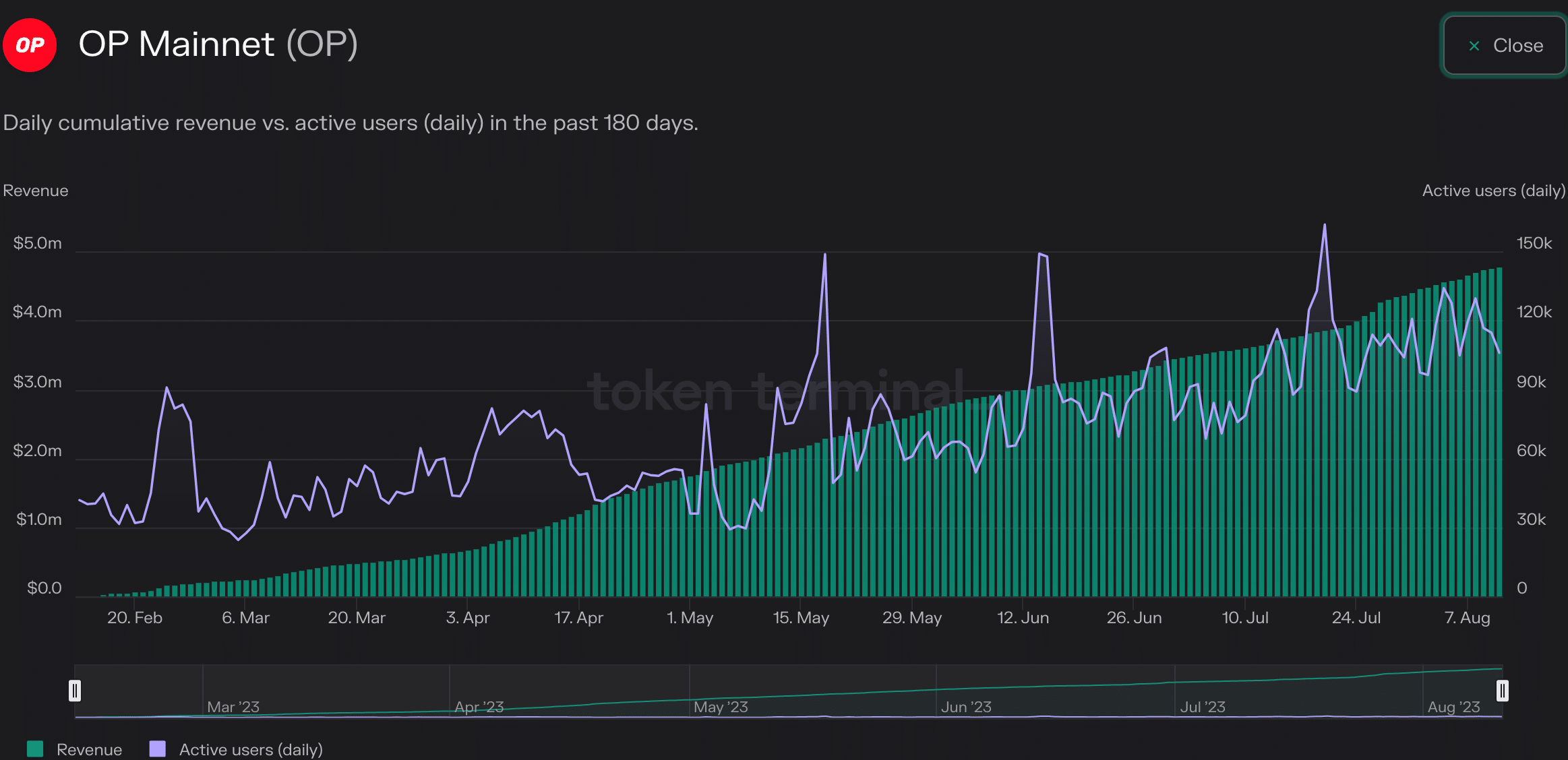
Task: Click the 15. May x-axis date label
Action: click(x=801, y=617)
